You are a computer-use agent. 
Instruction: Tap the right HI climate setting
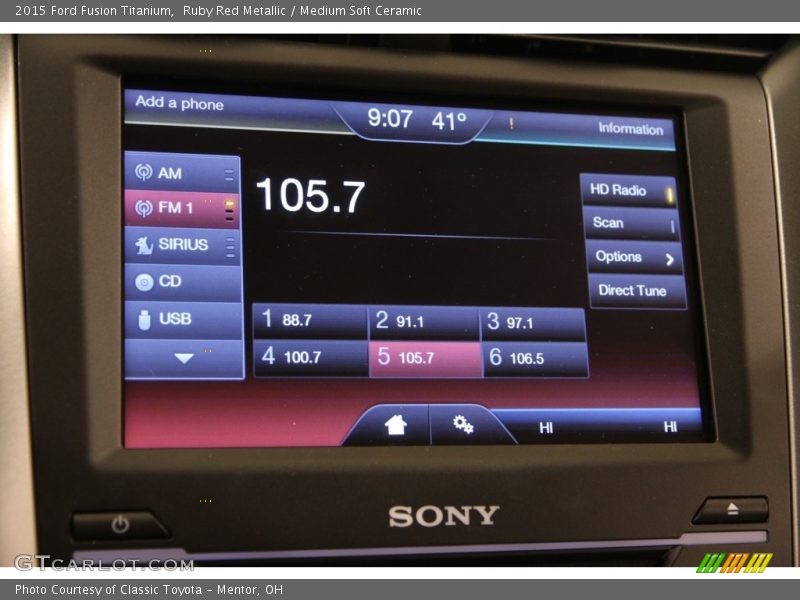pos(670,427)
